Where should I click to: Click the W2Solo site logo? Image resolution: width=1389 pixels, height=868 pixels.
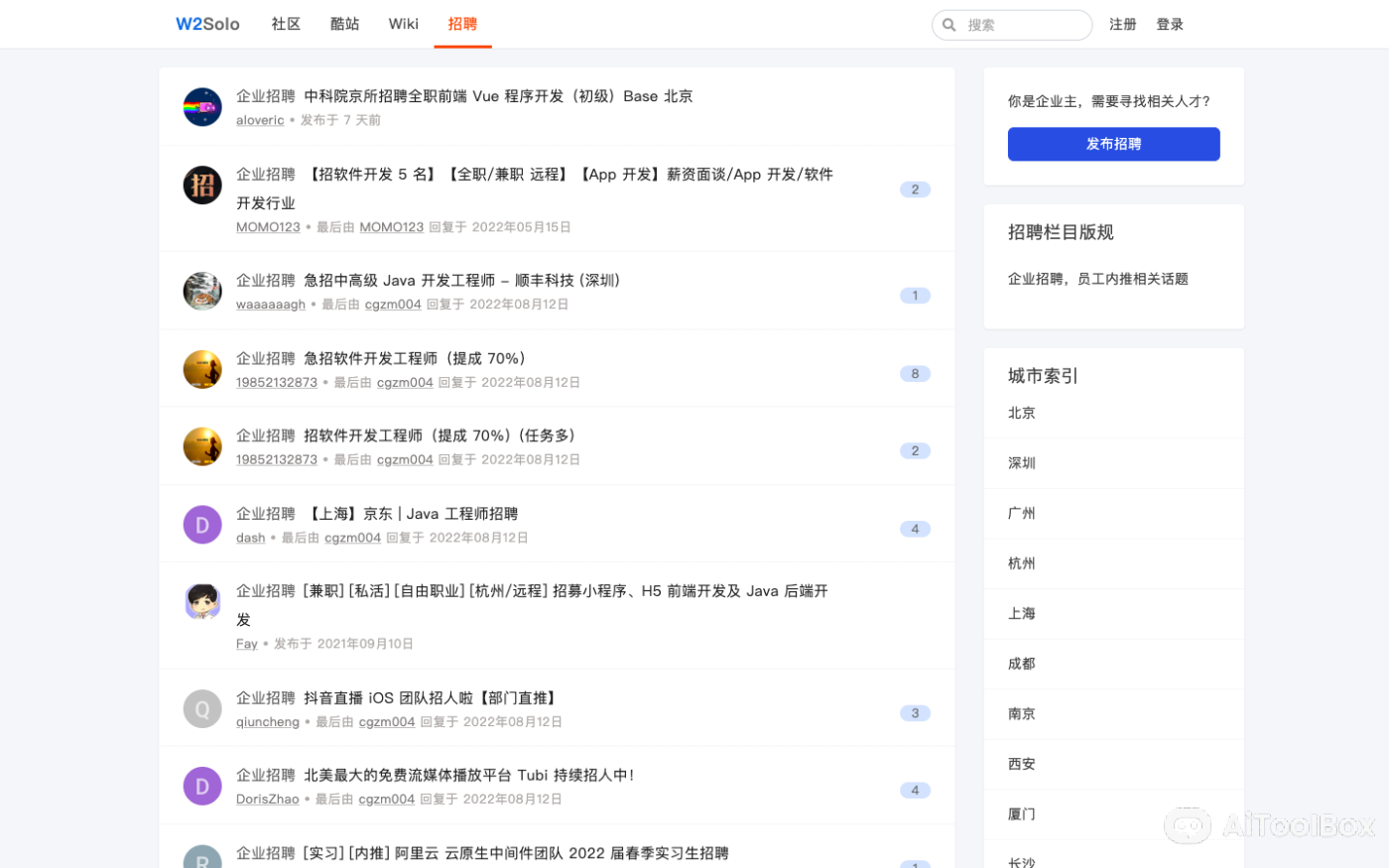click(x=206, y=24)
